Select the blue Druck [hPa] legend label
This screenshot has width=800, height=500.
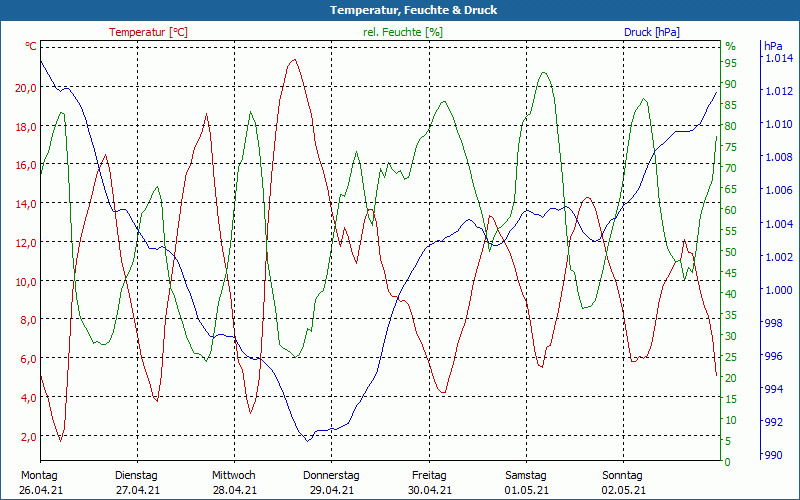pos(652,32)
